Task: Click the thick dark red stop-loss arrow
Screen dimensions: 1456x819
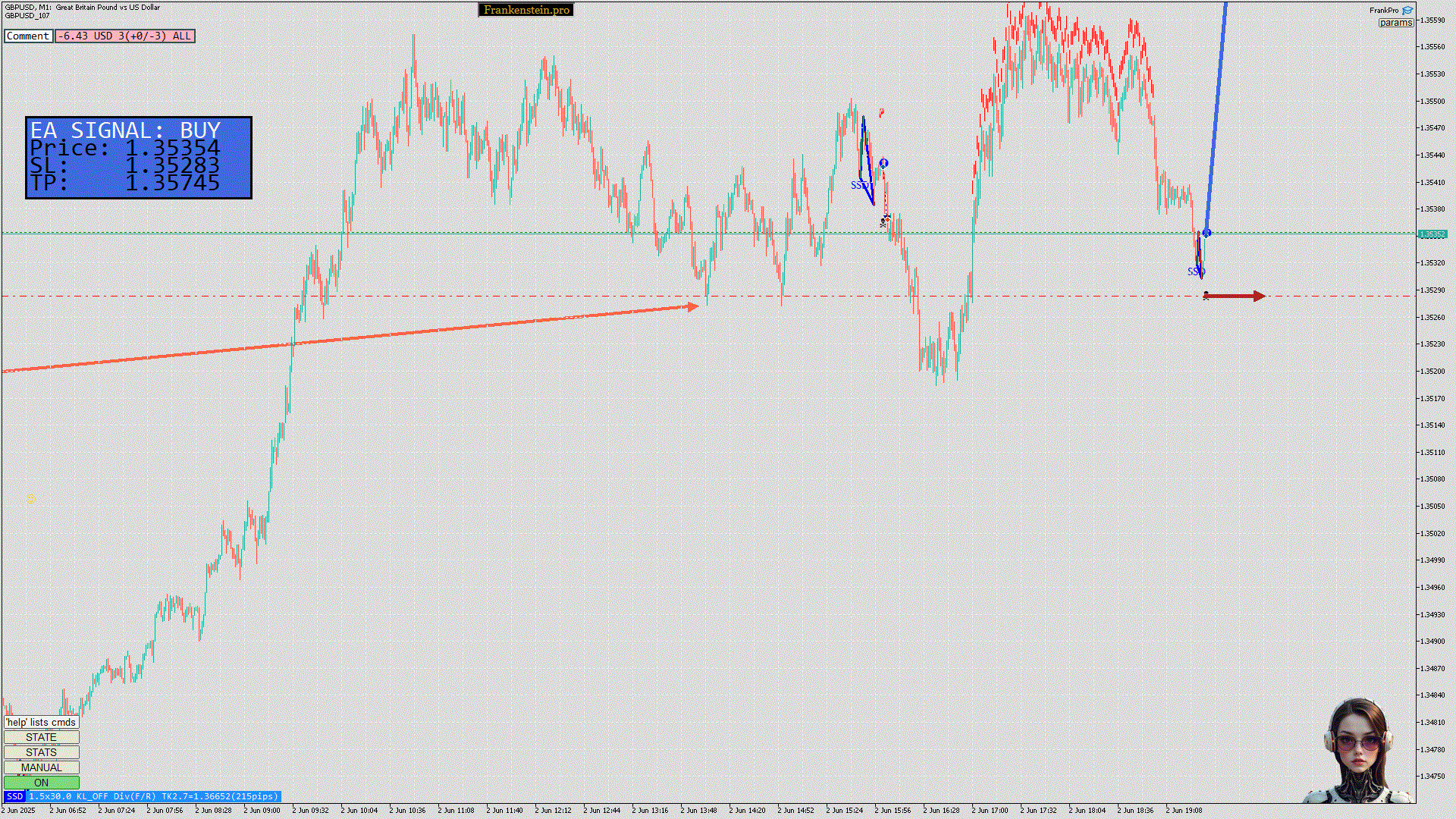Action: coord(1236,296)
